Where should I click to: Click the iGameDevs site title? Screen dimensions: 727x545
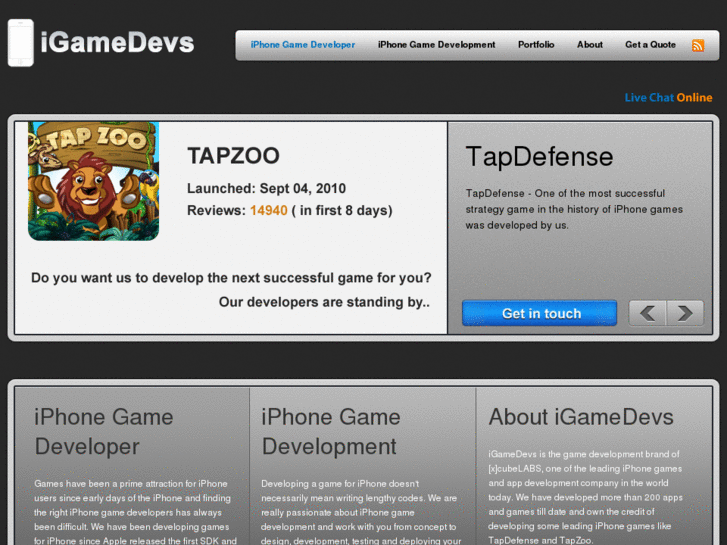pyautogui.click(x=117, y=43)
